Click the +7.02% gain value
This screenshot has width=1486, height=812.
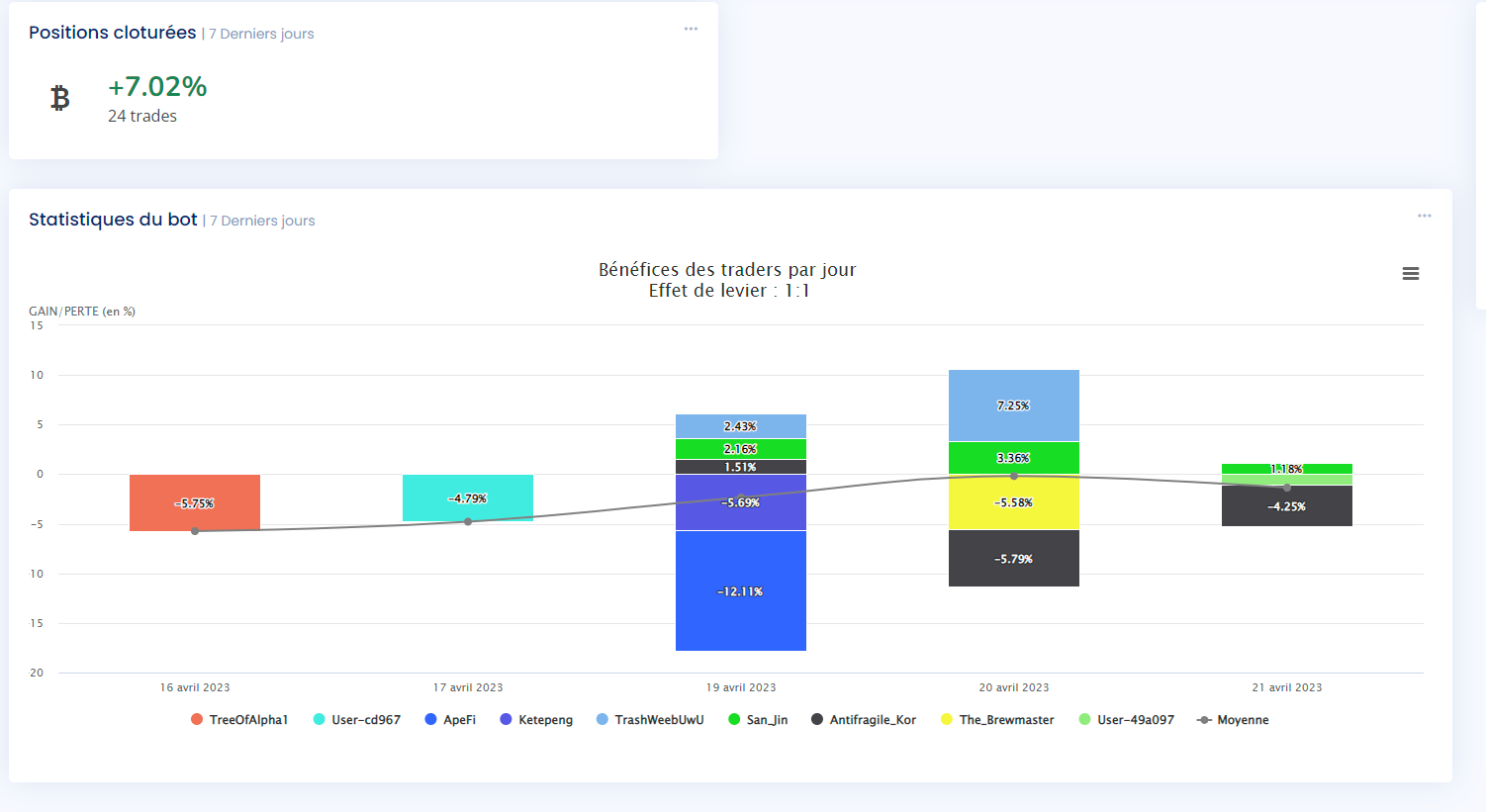pyautogui.click(x=157, y=87)
